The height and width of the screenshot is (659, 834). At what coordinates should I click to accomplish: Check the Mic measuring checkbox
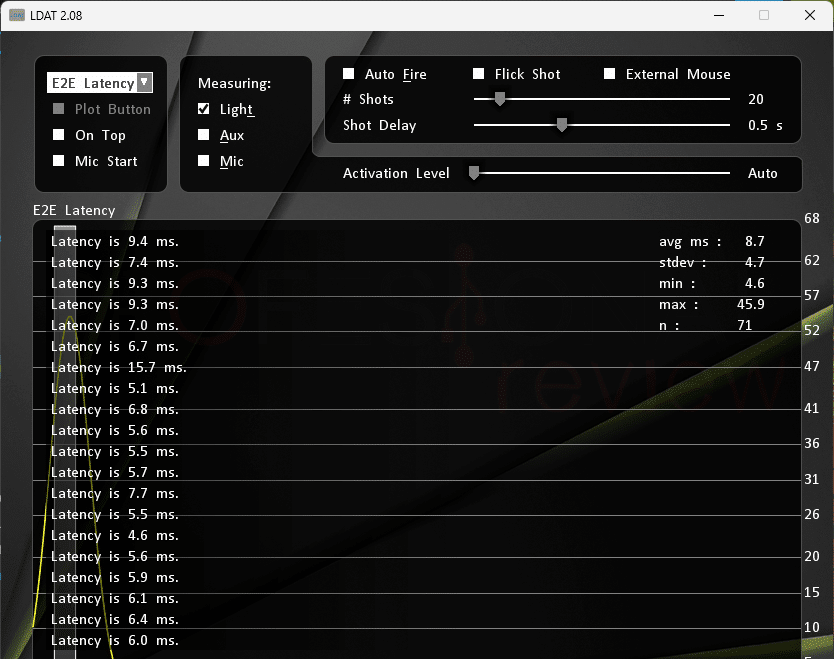tap(203, 161)
